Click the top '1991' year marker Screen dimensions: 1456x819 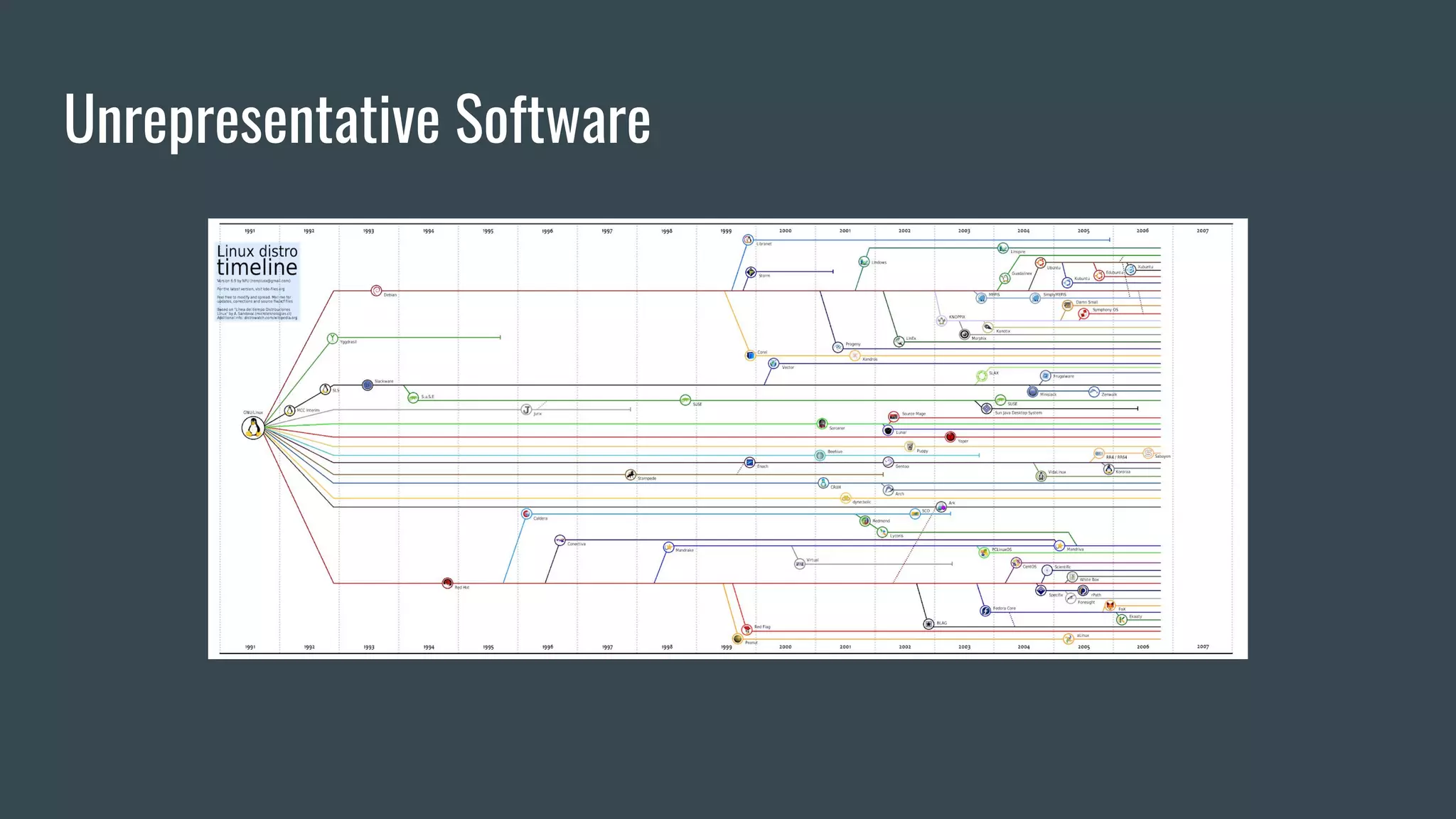[x=250, y=231]
